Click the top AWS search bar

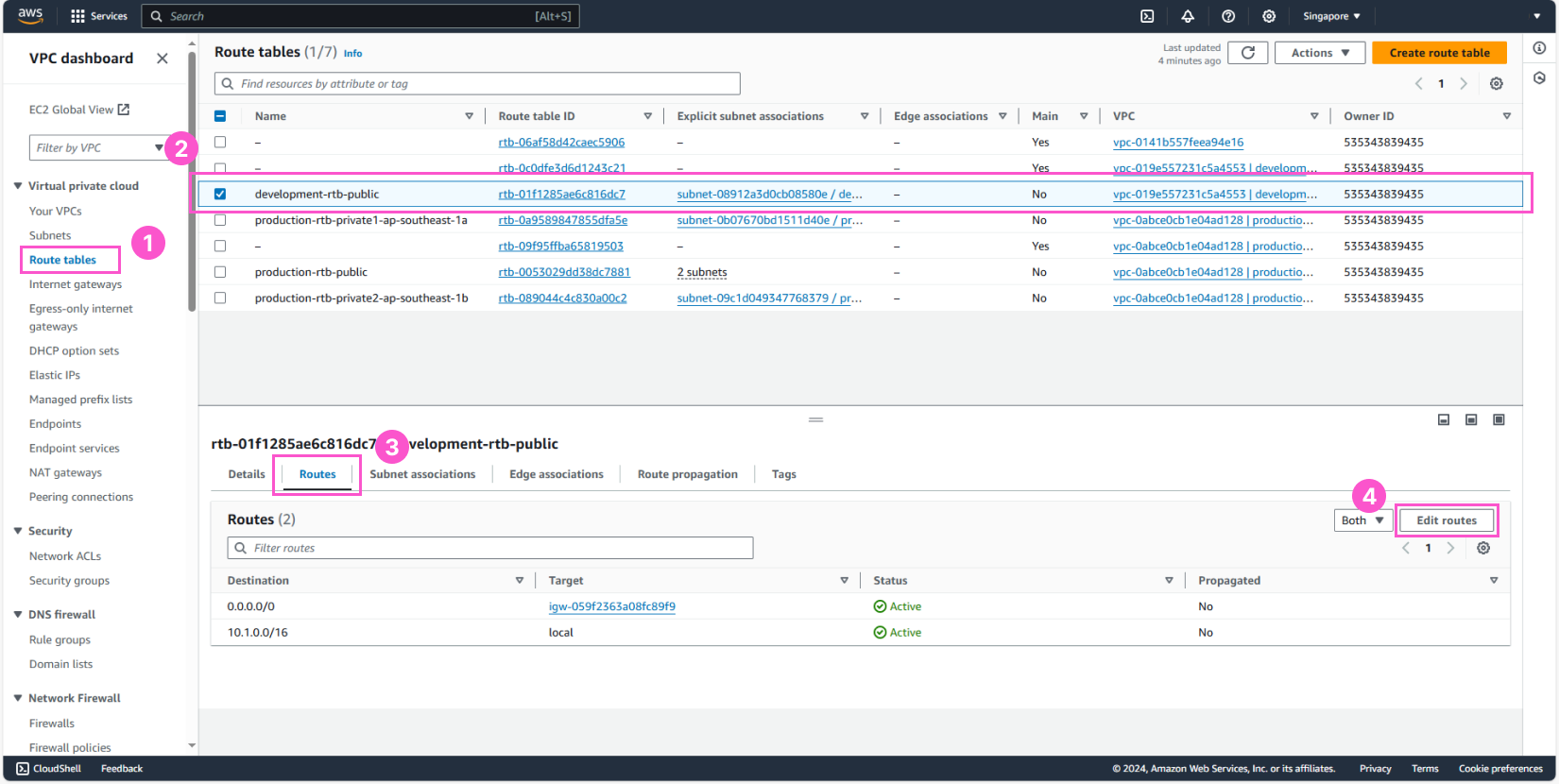point(360,16)
